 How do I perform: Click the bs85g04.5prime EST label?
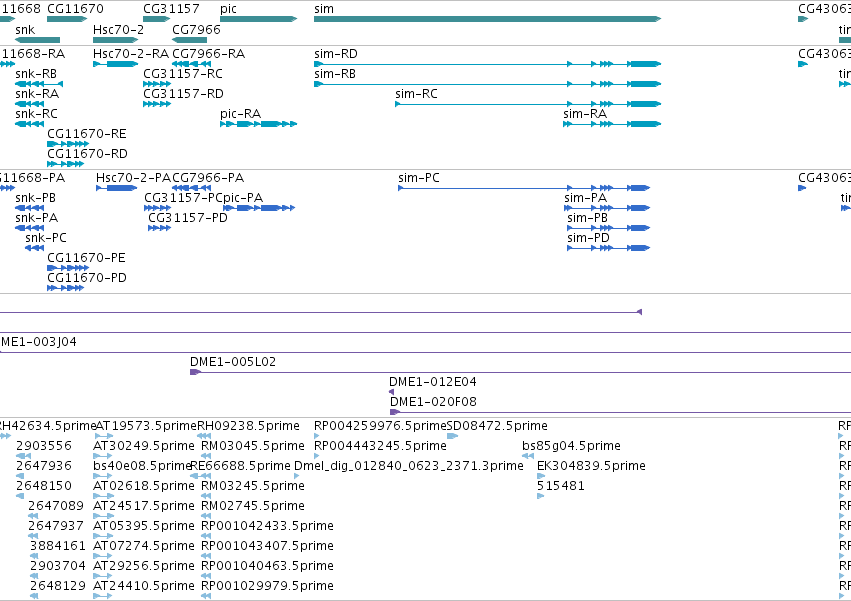point(571,446)
